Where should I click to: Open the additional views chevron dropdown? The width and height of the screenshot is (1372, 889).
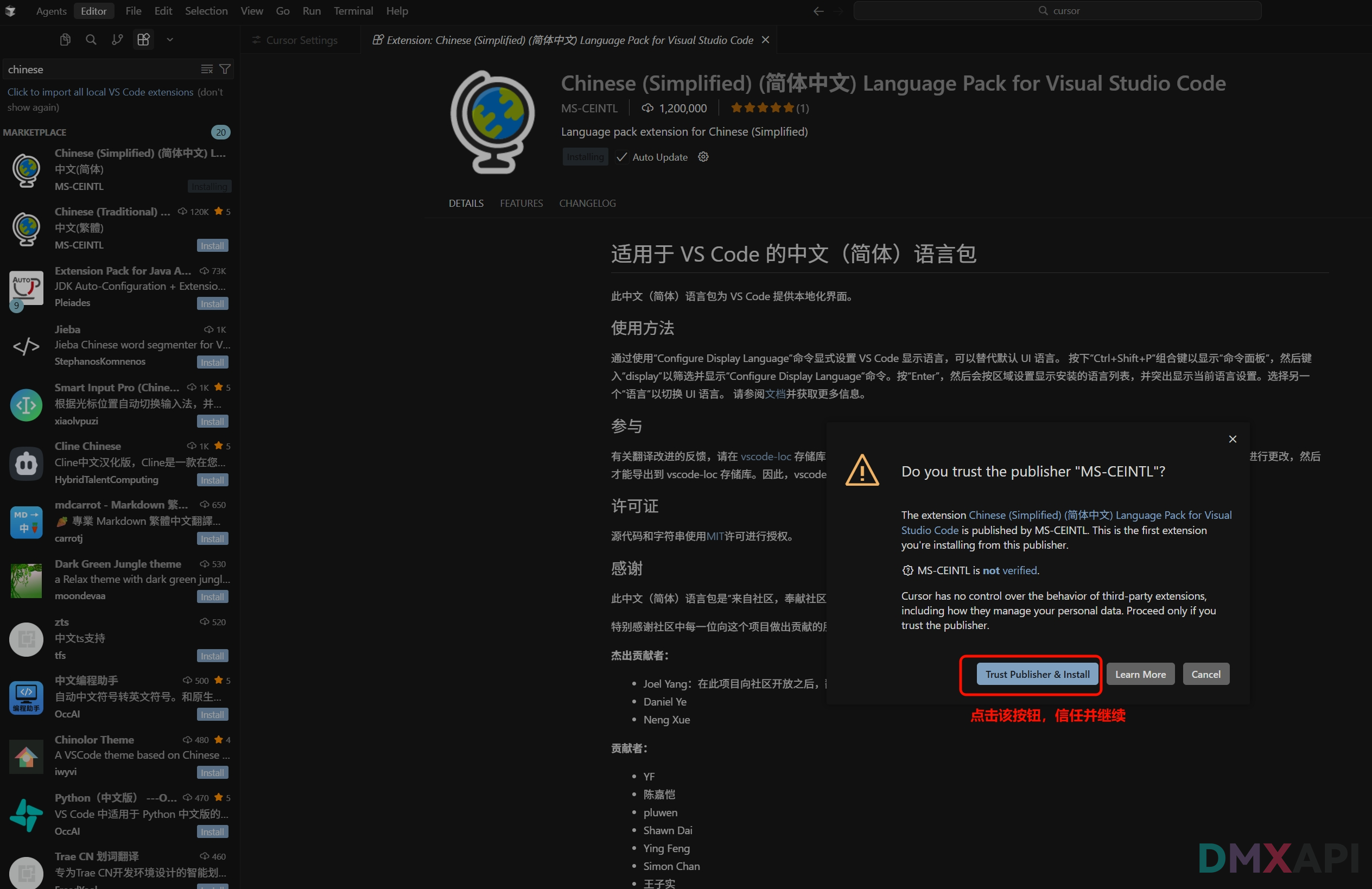[169, 39]
